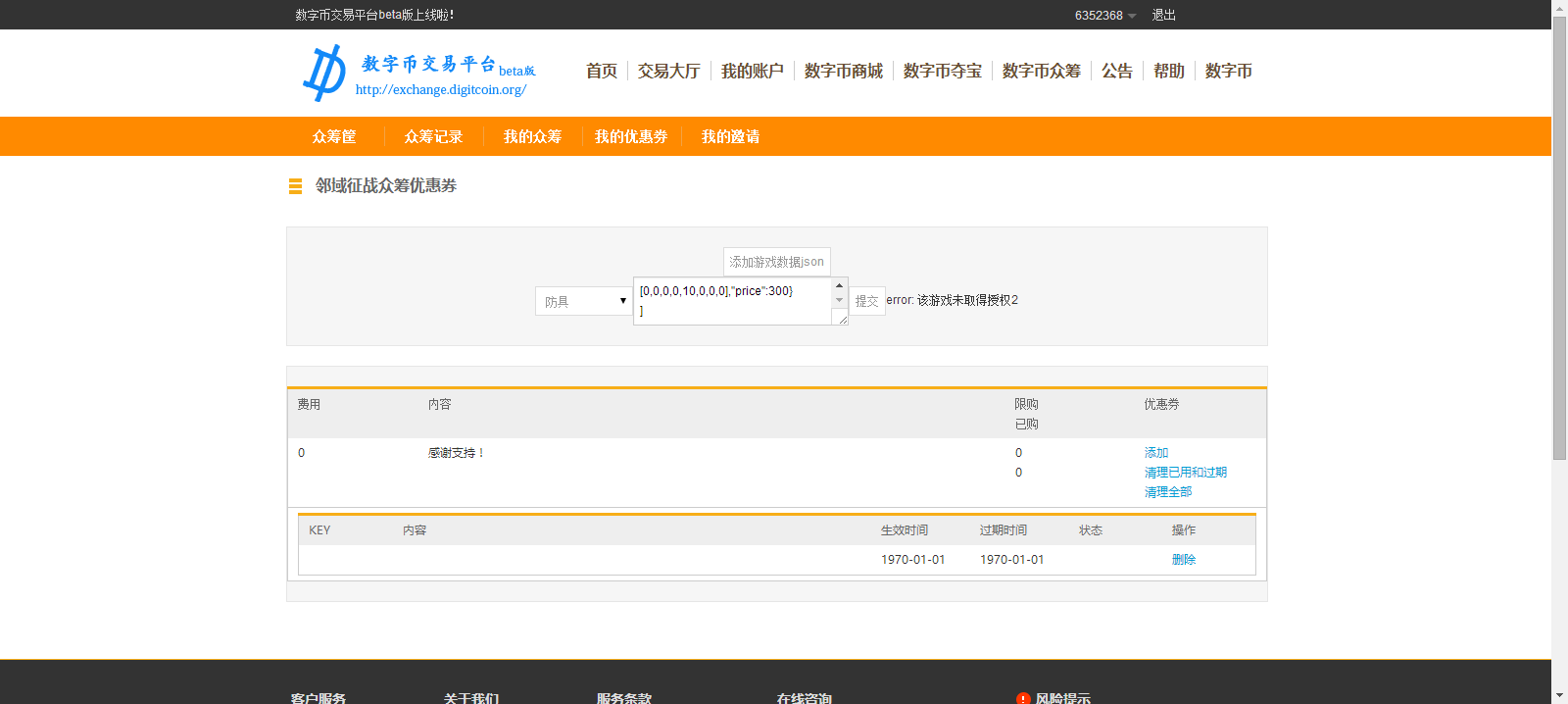Switch to the 众筹筐 tab
The width and height of the screenshot is (1568, 704).
(334, 136)
